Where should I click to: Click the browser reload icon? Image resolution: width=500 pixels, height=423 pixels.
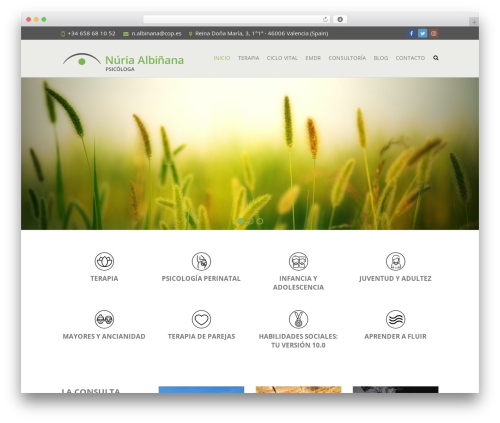[x=325, y=20]
